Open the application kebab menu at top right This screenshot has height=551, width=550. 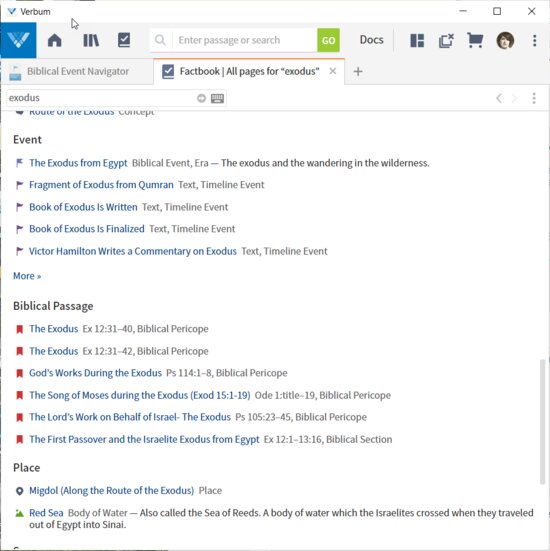pyautogui.click(x=534, y=40)
